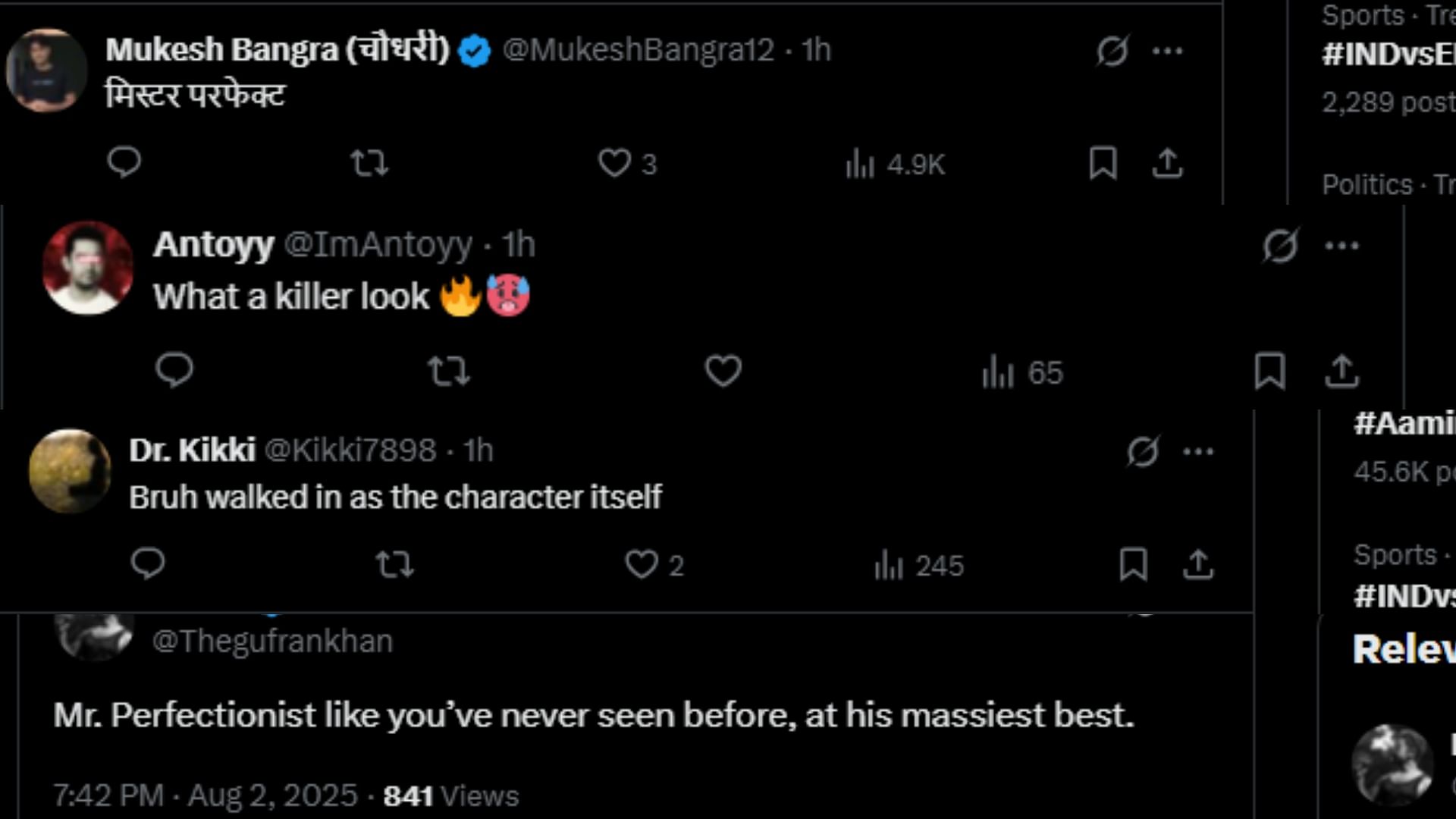Open @ImAntoyy profile handle
This screenshot has width=1456, height=819.
click(x=378, y=244)
